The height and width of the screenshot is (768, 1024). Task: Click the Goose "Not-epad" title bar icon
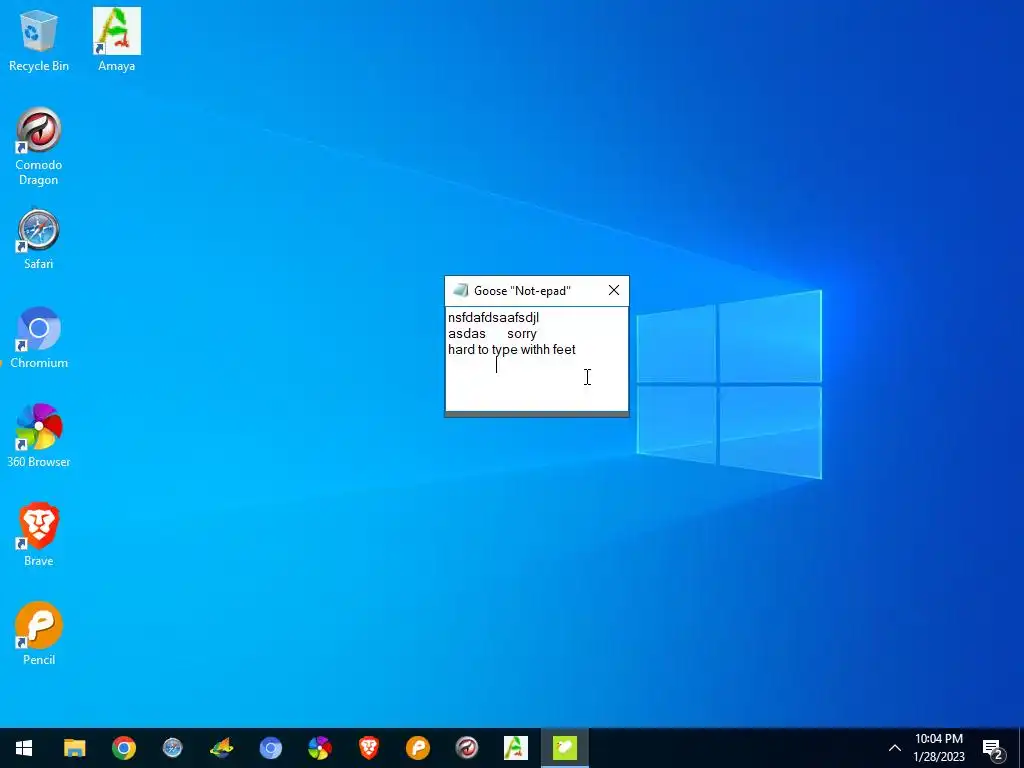pyautogui.click(x=460, y=290)
